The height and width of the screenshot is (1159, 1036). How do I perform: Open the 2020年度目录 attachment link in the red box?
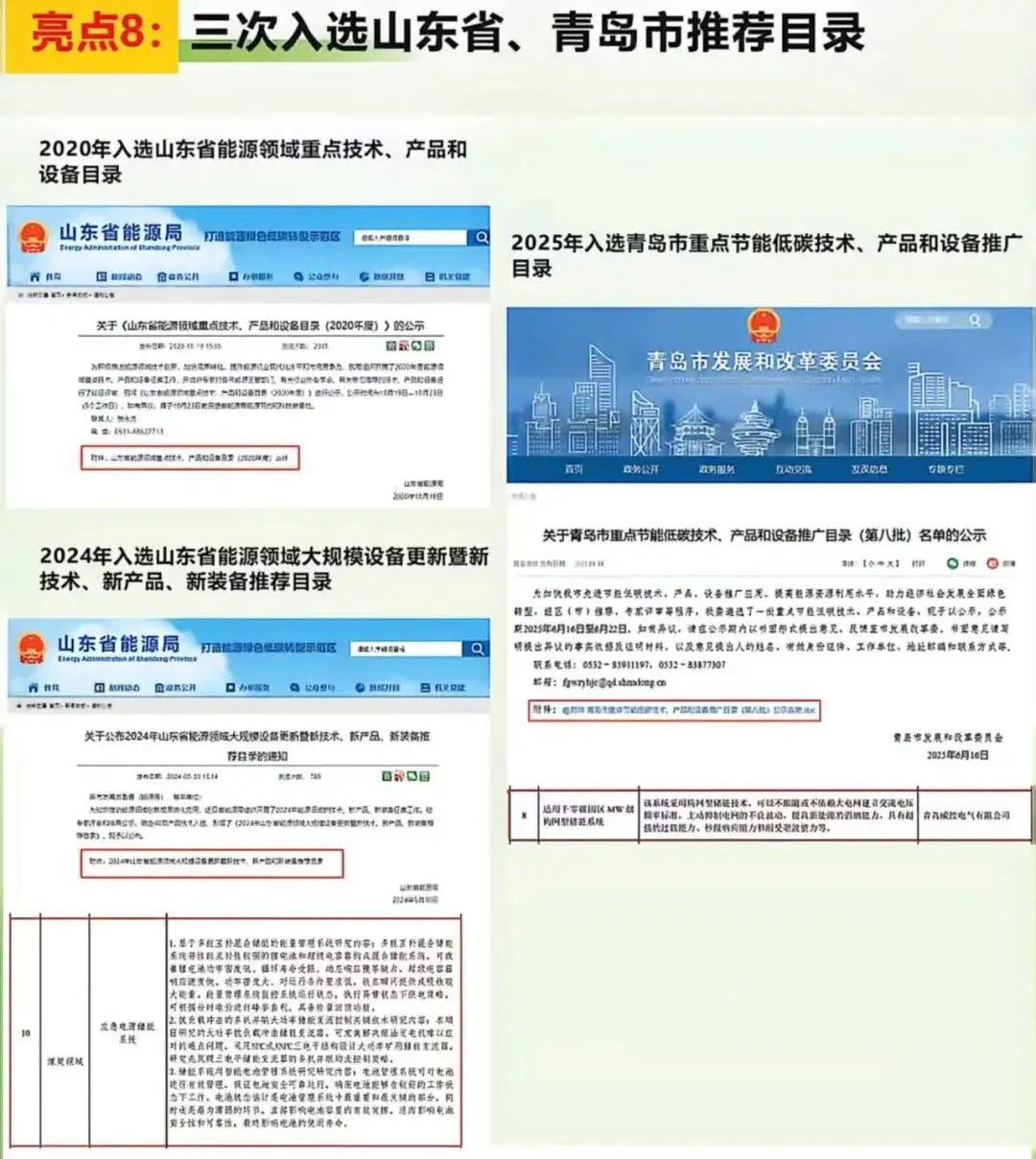(x=190, y=459)
